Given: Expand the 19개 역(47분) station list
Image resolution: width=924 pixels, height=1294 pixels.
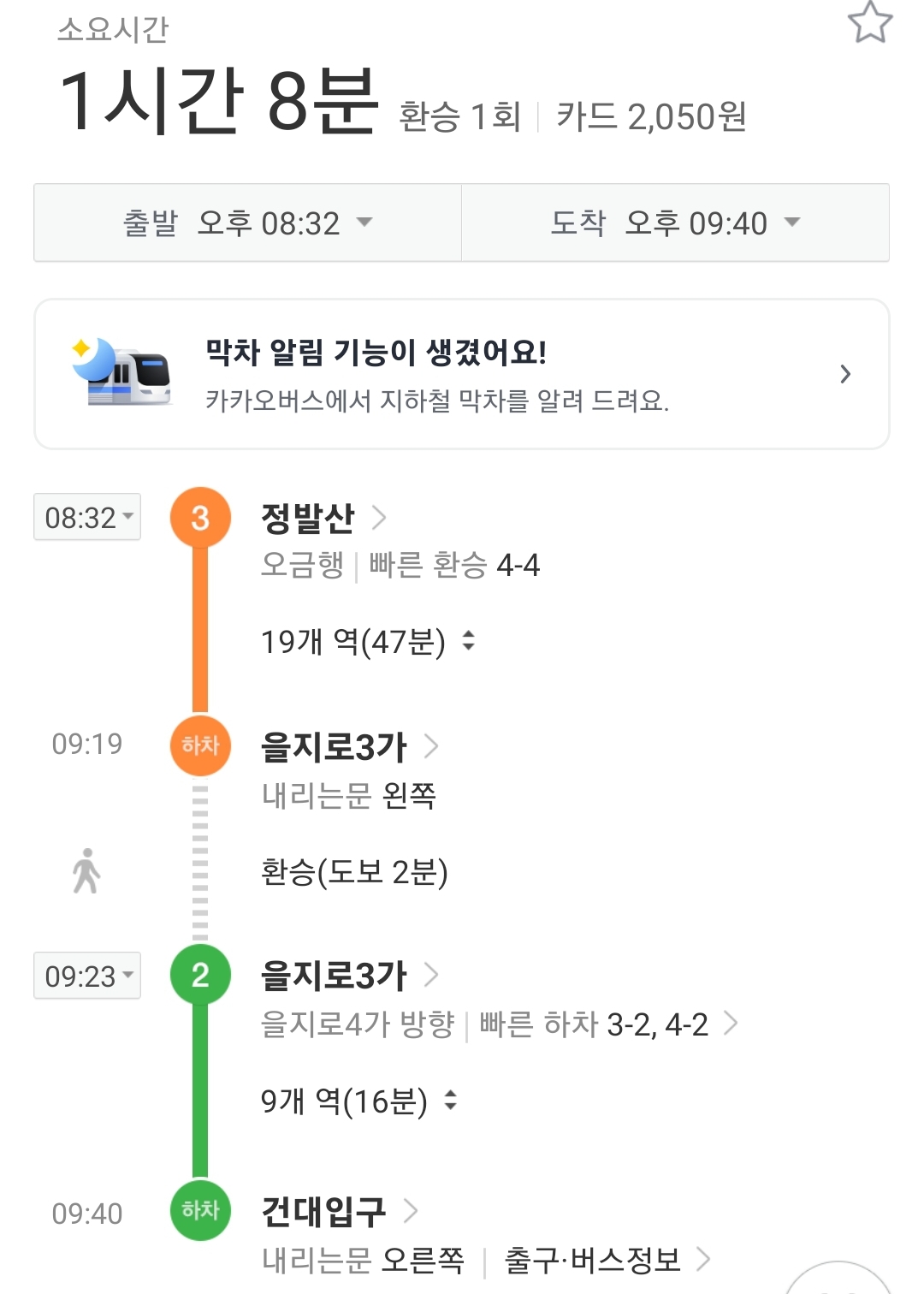Looking at the screenshot, I should pos(368,641).
